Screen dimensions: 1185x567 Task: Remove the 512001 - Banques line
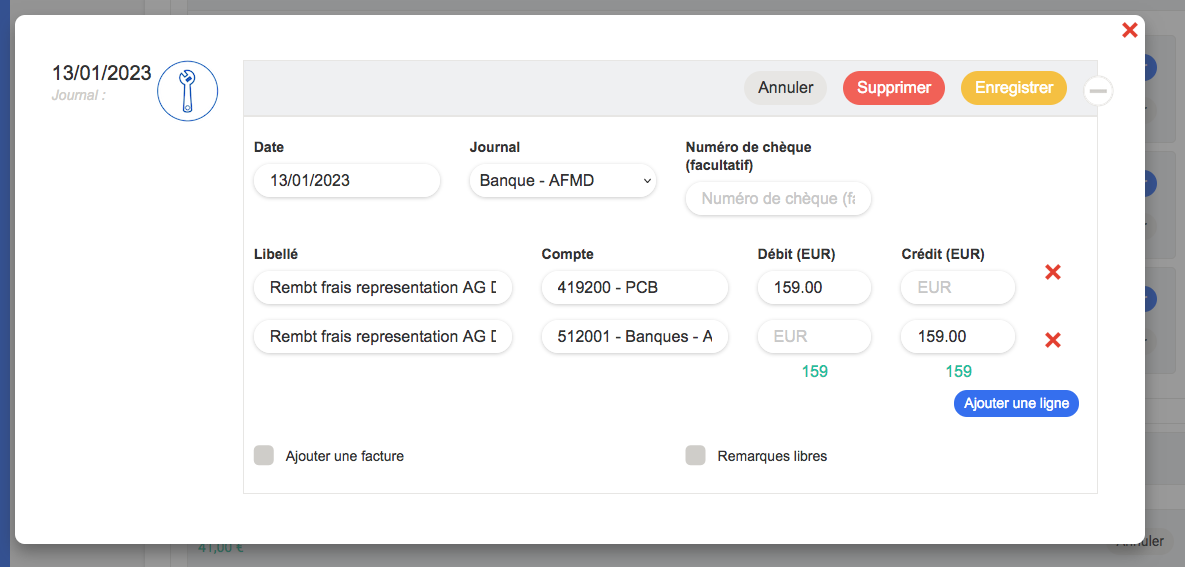click(1052, 340)
